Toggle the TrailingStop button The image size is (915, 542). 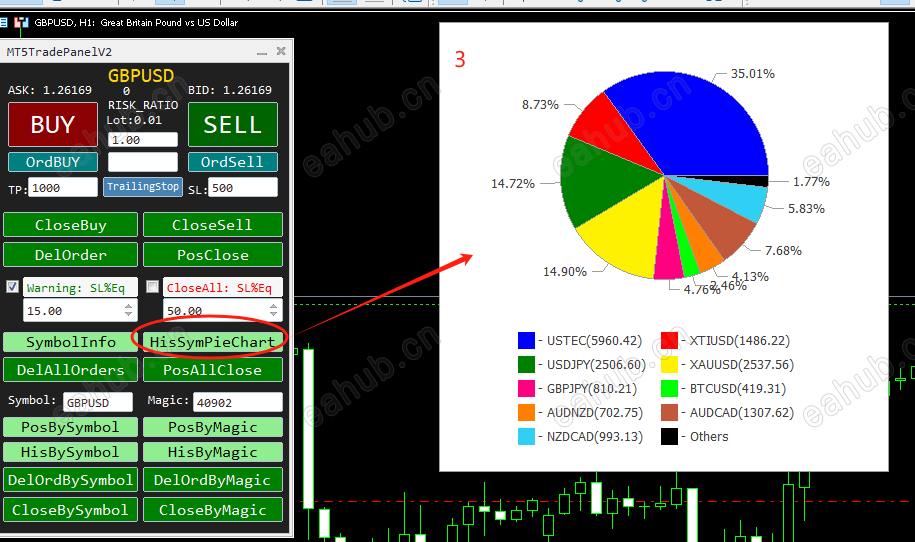click(143, 187)
